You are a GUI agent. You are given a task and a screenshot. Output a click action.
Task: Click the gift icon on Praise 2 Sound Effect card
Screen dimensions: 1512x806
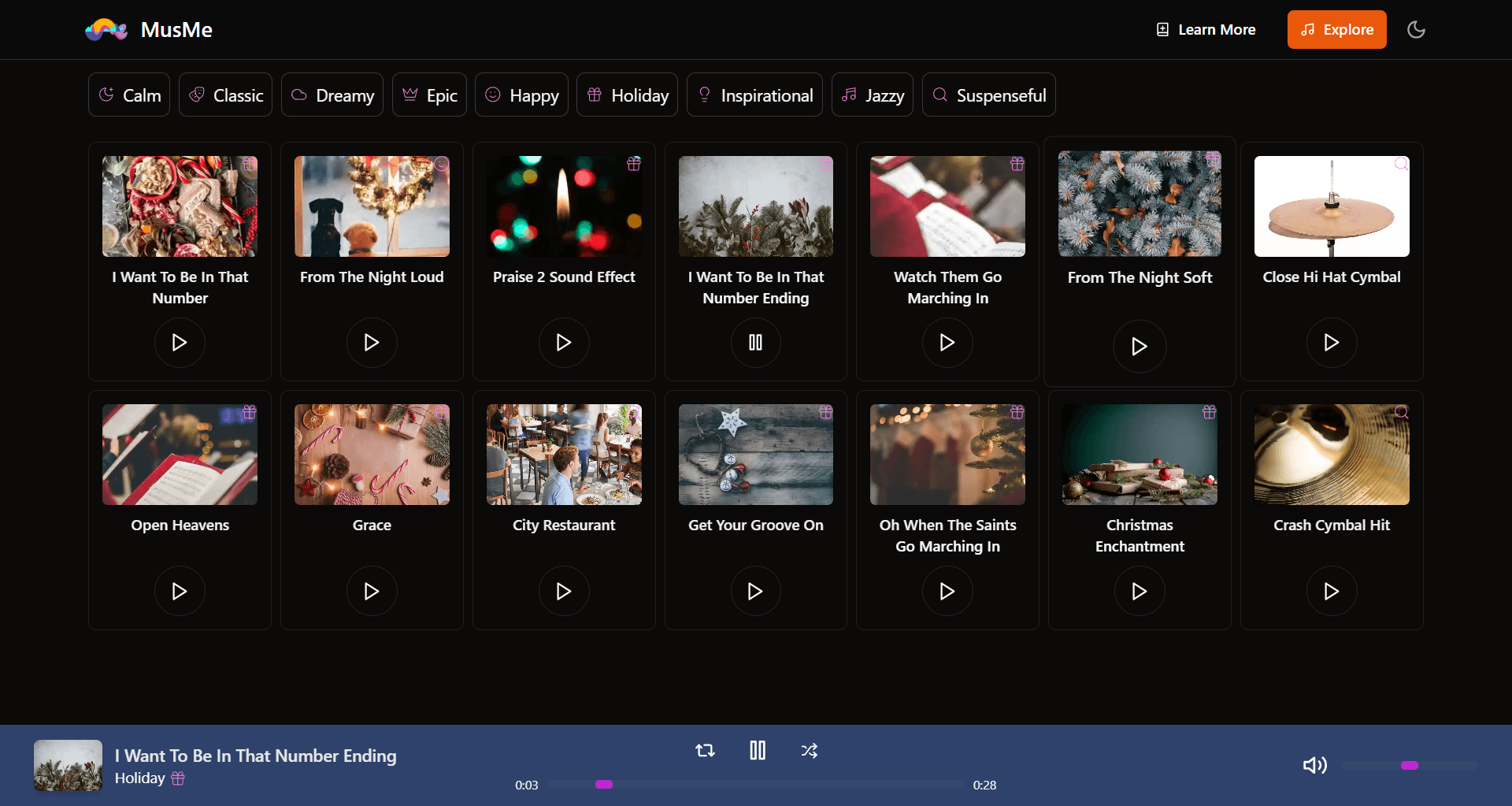[x=634, y=164]
